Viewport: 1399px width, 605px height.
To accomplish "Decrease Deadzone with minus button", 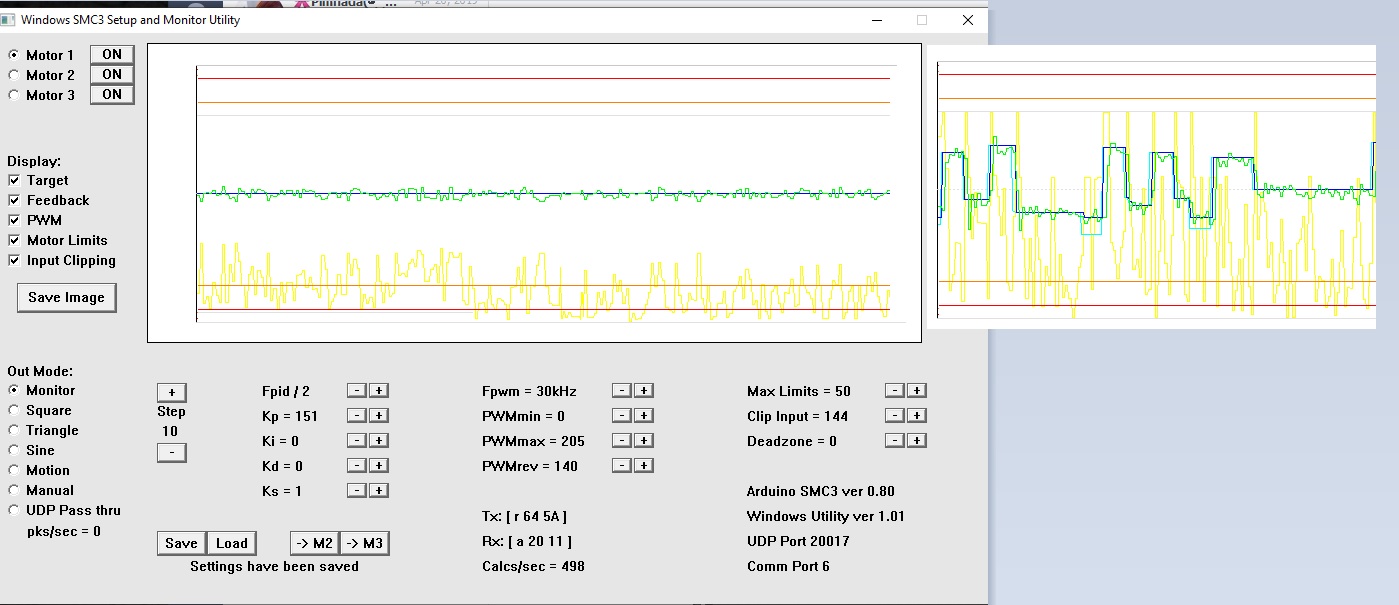I will (x=895, y=441).
